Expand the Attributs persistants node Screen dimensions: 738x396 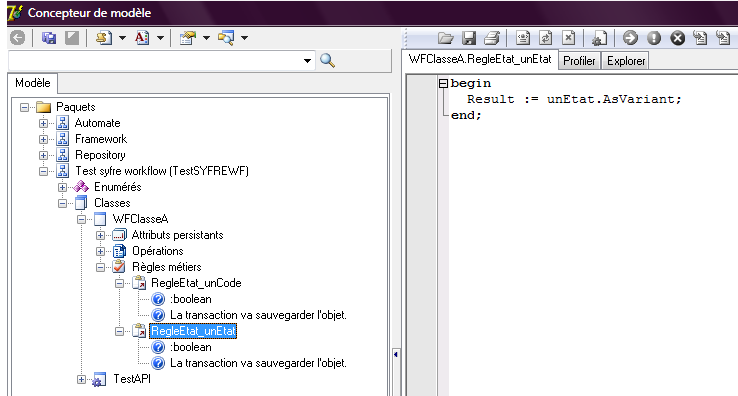pos(100,235)
